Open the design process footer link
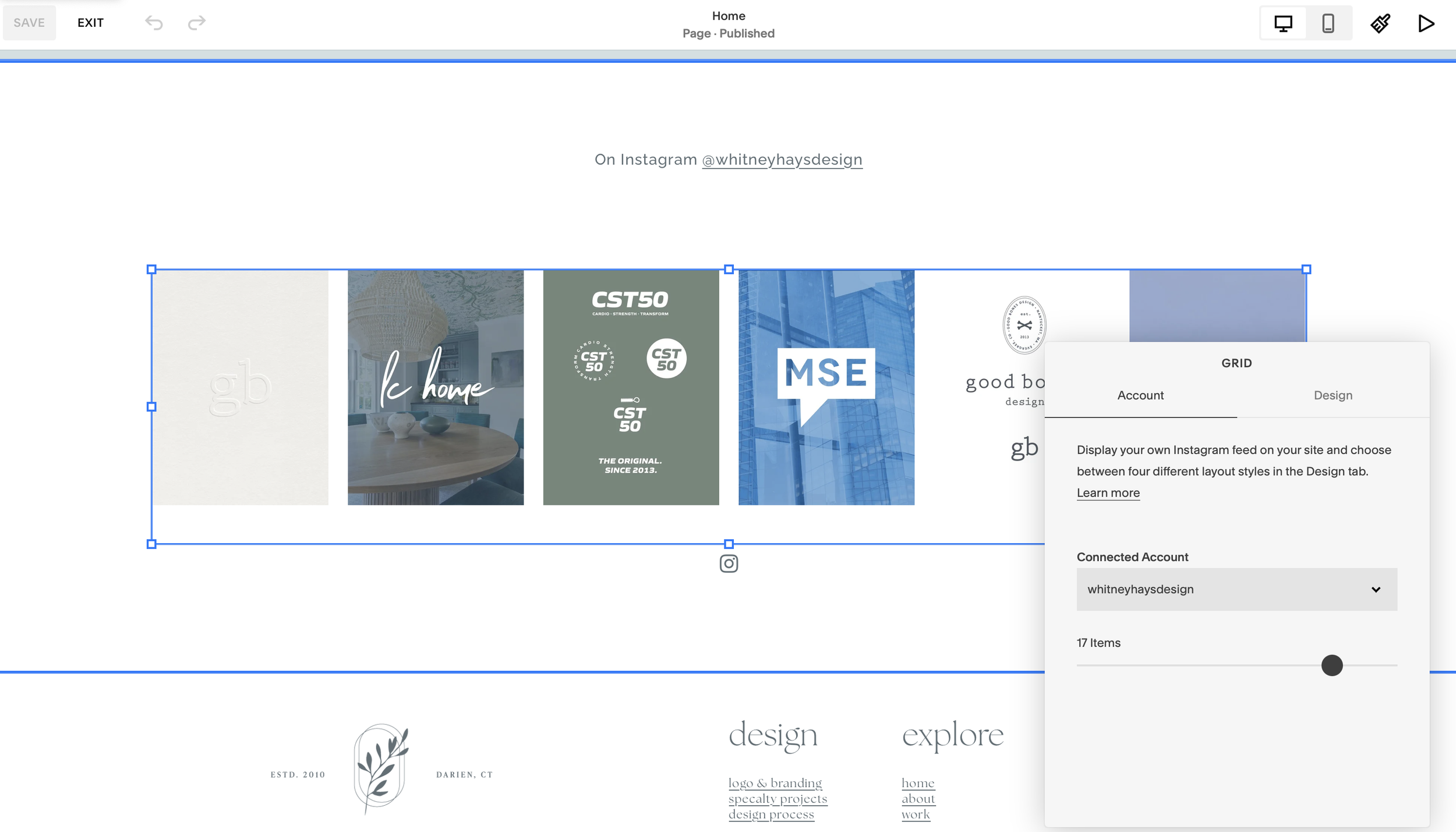The image size is (1456, 832). tap(771, 815)
